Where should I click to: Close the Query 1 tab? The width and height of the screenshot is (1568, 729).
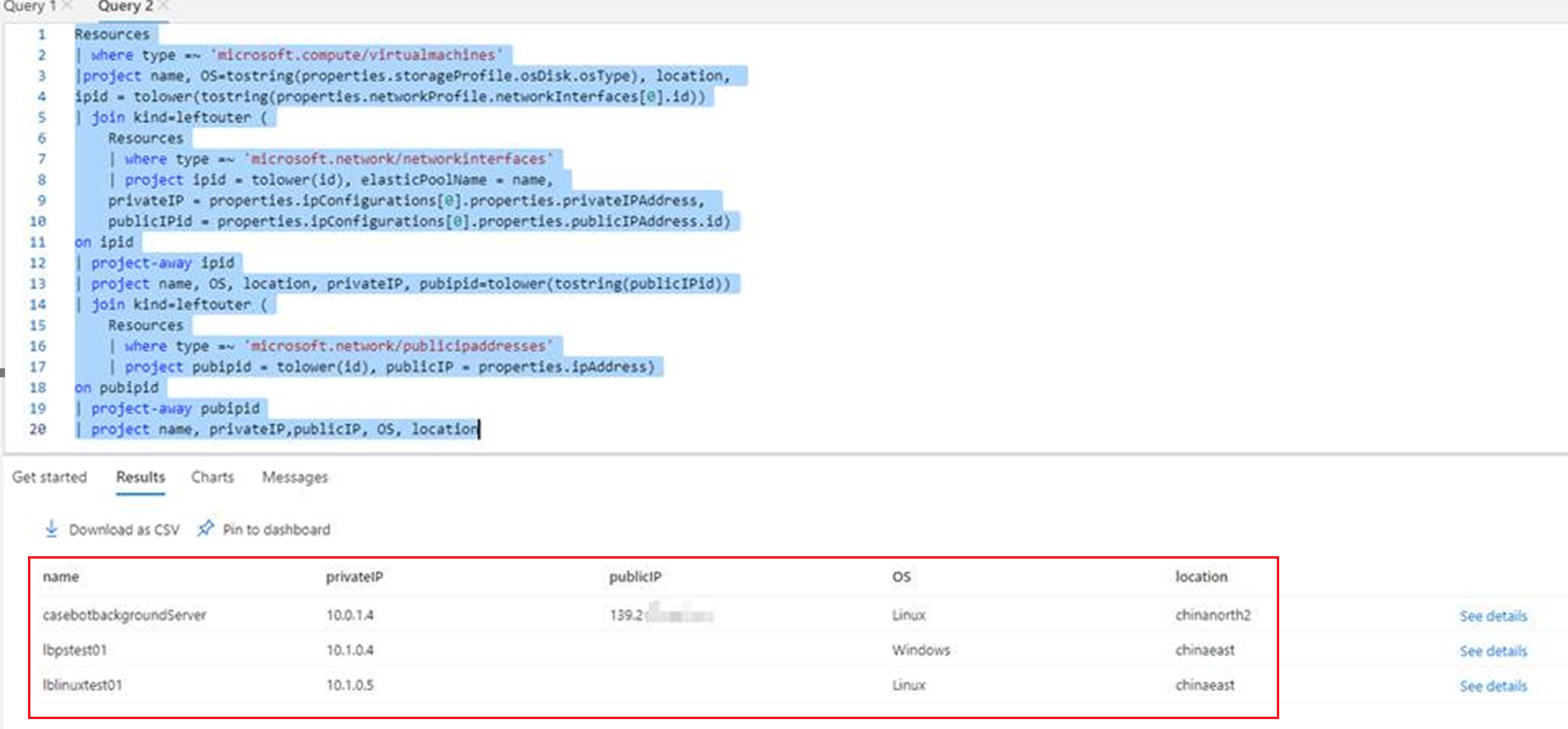pyautogui.click(x=67, y=6)
